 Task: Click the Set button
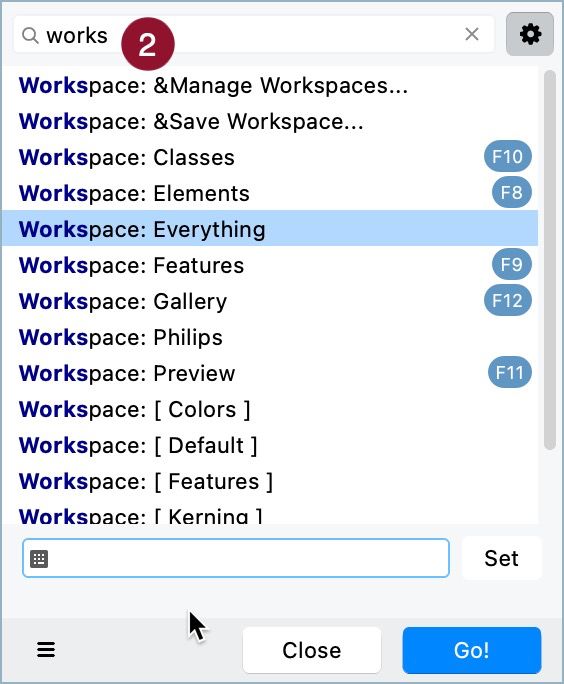pos(502,558)
